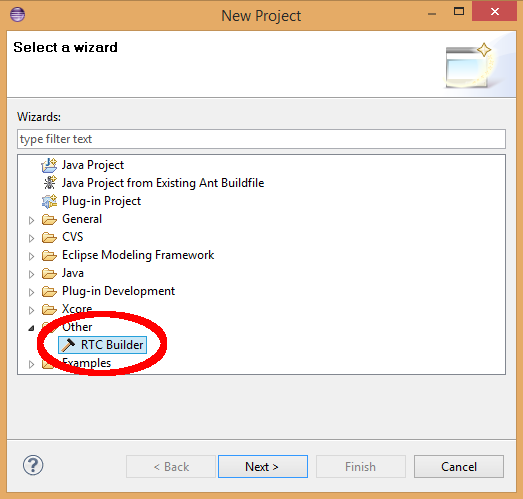Select Java Project from Existing Ant Buildfile
Image resolution: width=523 pixels, height=499 pixels.
[x=163, y=183]
